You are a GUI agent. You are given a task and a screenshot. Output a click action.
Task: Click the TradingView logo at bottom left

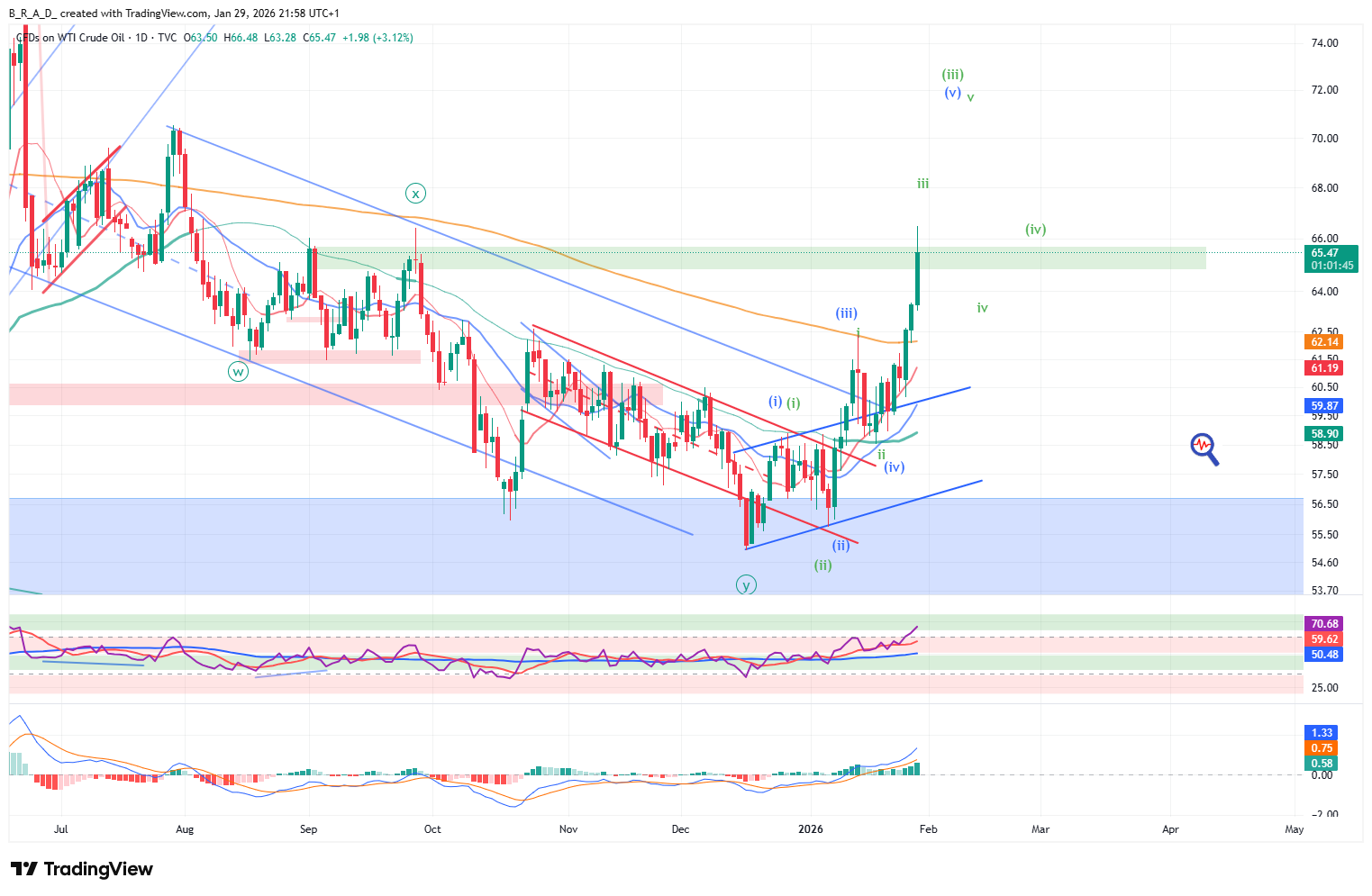[82, 869]
